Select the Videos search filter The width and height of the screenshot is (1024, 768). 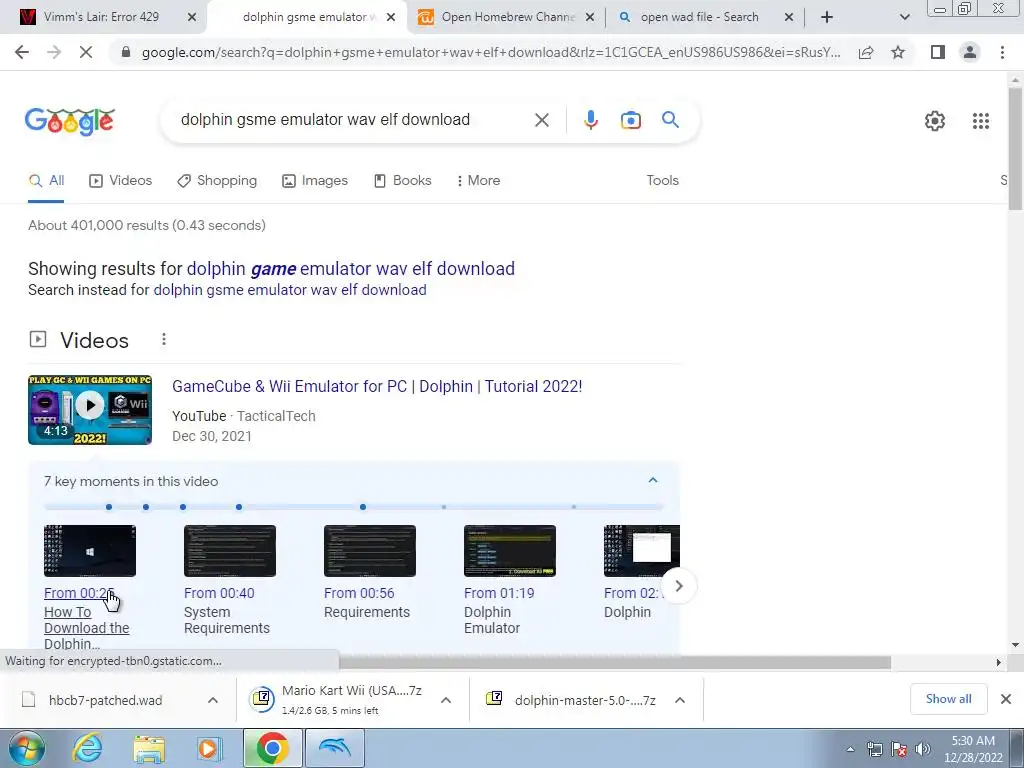click(x=121, y=181)
